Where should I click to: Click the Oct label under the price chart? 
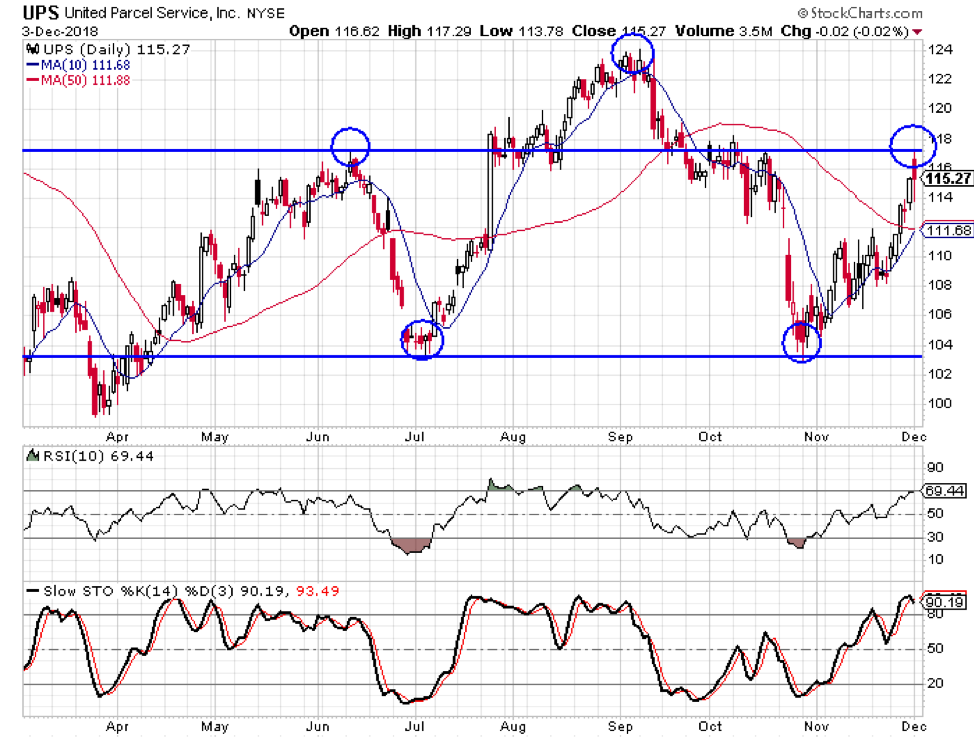pyautogui.click(x=710, y=437)
